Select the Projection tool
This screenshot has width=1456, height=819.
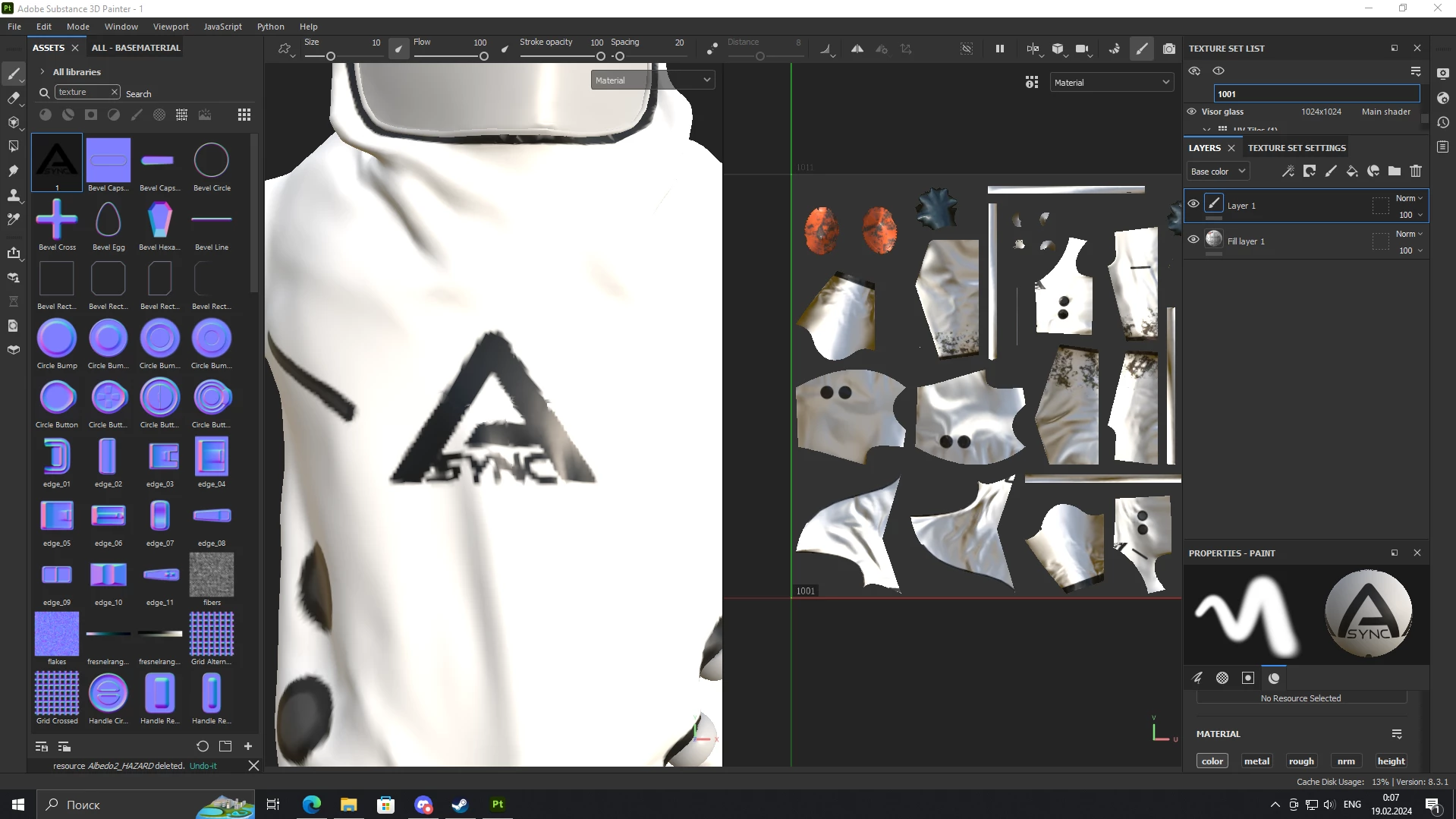(x=13, y=122)
